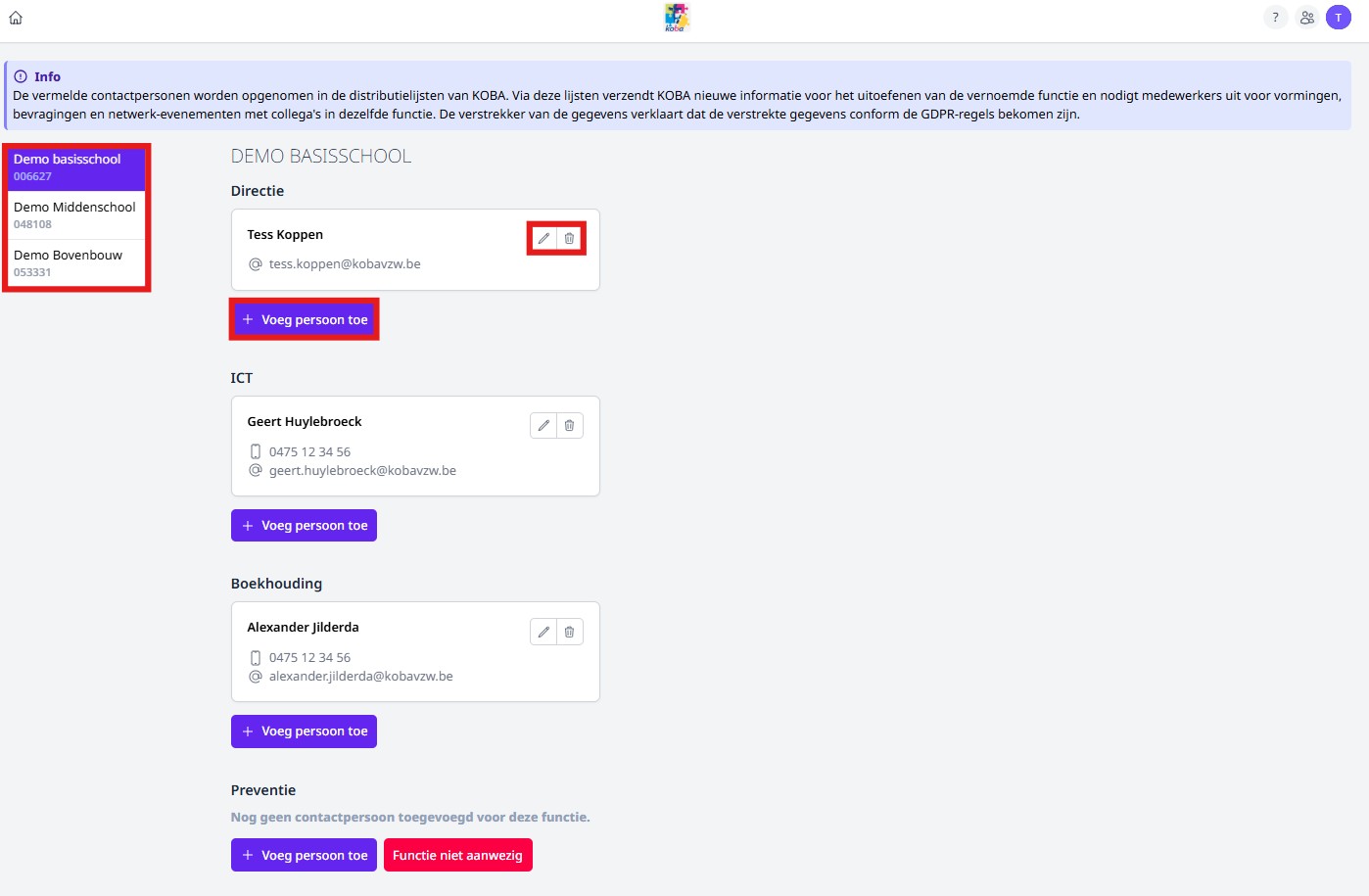Open the user profile avatar T
Viewport: 1369px width, 896px height.
pos(1338,18)
